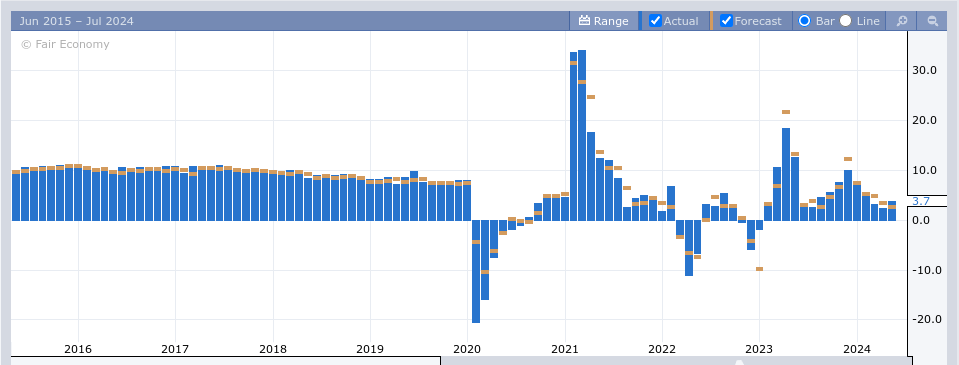Click the zoom out magnifier icon
959x365 pixels.
(933, 21)
